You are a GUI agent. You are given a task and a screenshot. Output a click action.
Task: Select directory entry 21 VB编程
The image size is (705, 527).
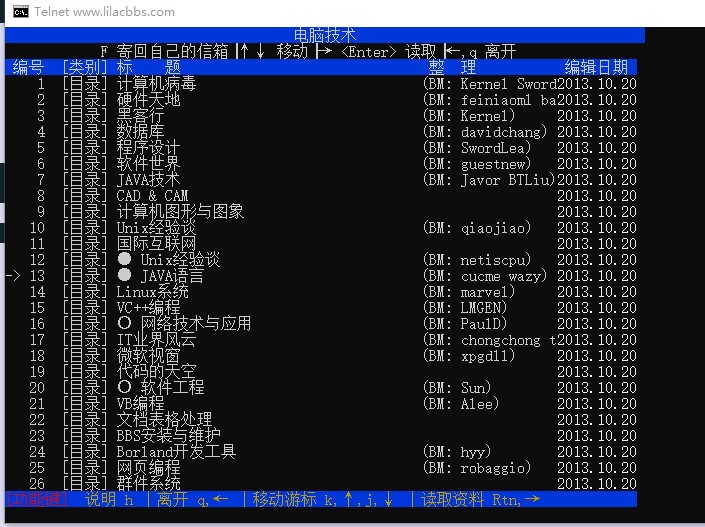[140, 404]
